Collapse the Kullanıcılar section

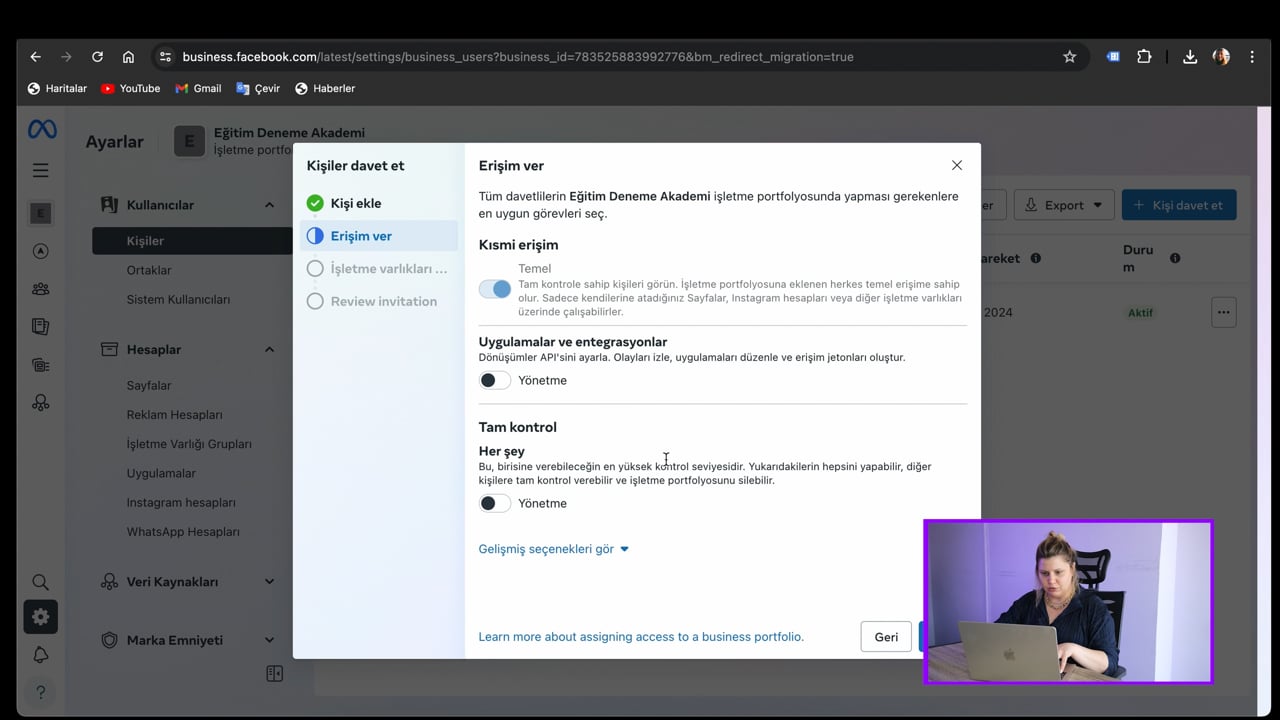269,205
